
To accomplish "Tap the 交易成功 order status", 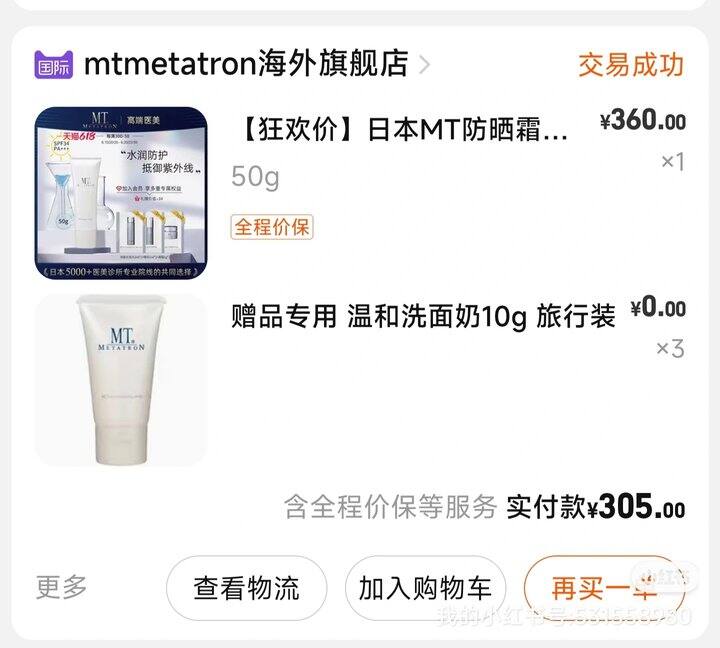I will tap(631, 65).
